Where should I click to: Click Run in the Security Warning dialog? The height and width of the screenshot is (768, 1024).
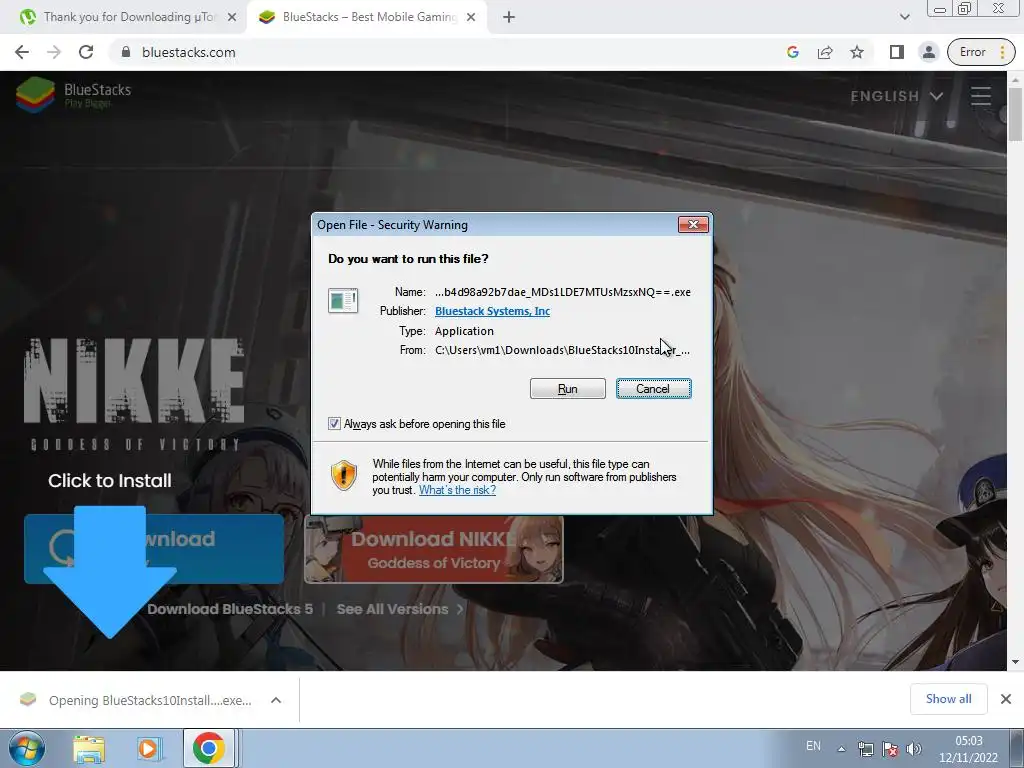click(x=568, y=389)
